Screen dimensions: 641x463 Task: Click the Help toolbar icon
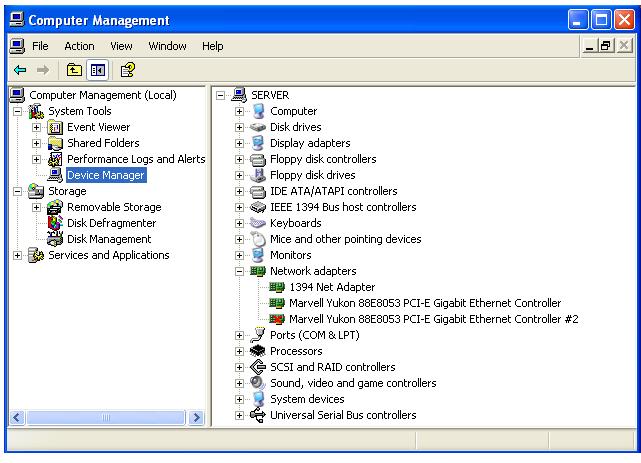tap(128, 70)
